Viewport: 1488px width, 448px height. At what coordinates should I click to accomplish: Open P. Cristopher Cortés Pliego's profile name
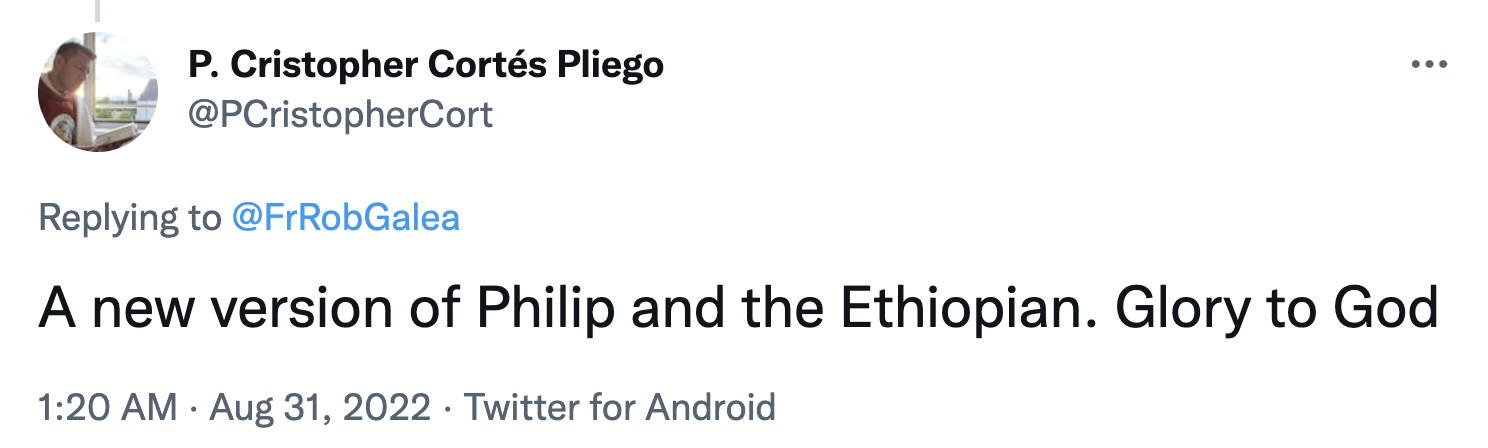(425, 66)
